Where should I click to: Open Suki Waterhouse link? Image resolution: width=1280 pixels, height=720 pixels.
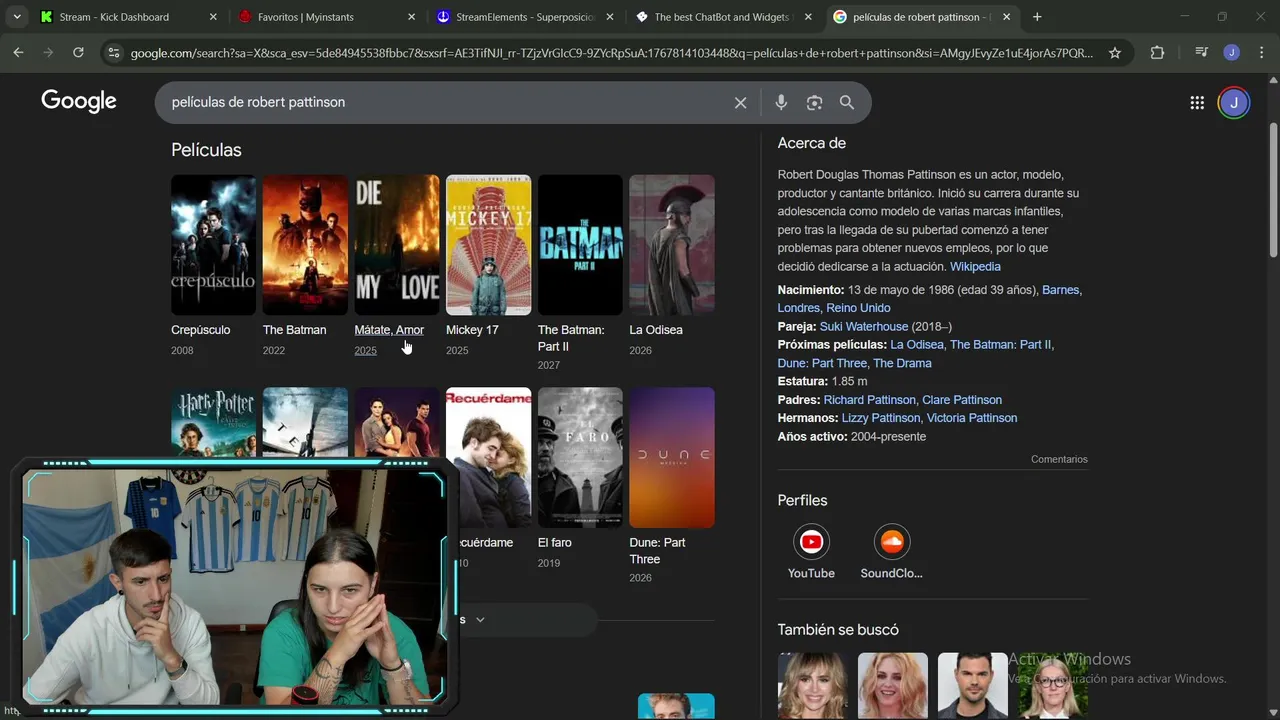tap(864, 327)
